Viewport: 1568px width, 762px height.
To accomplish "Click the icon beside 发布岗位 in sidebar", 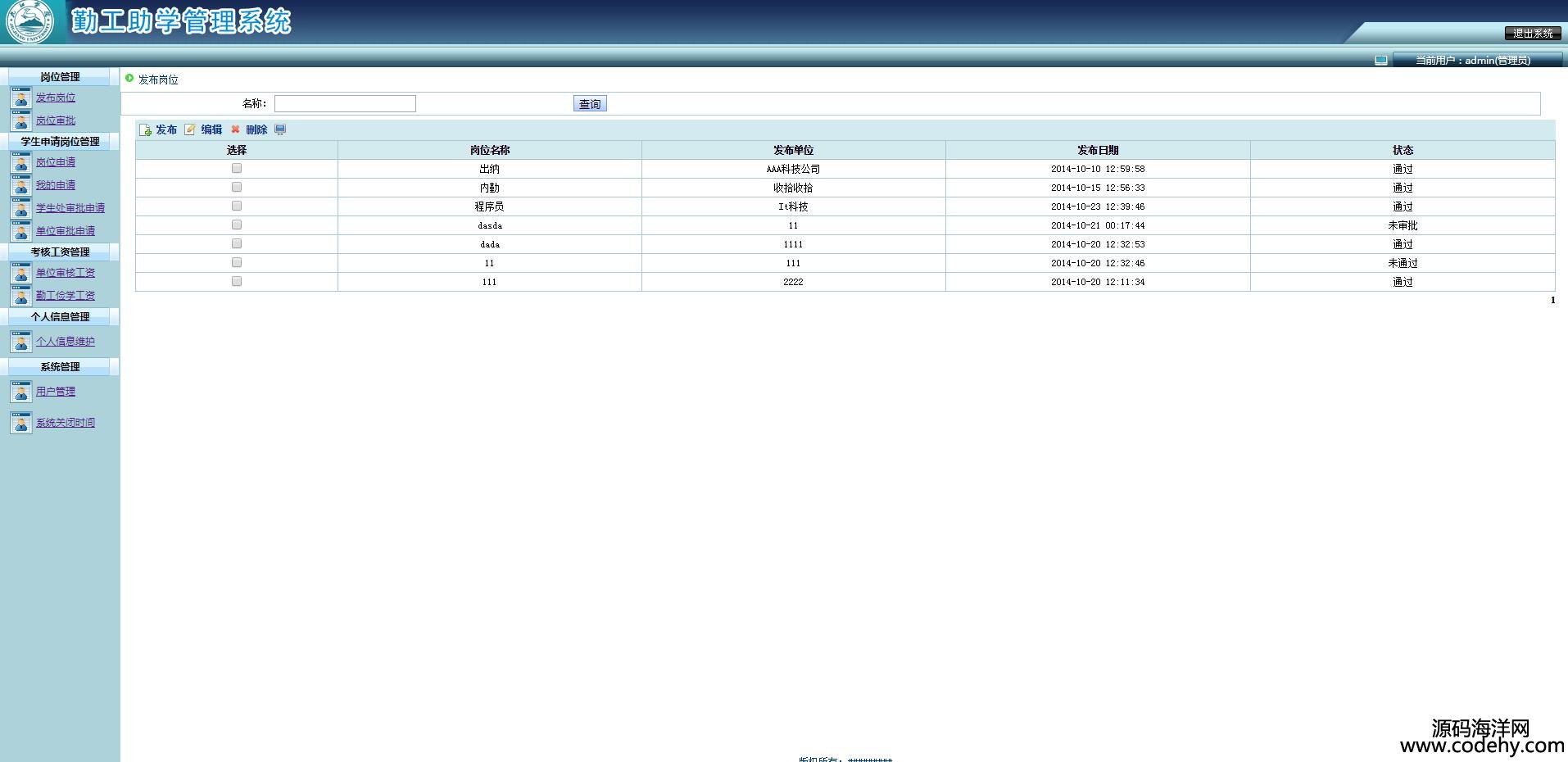I will click(21, 98).
